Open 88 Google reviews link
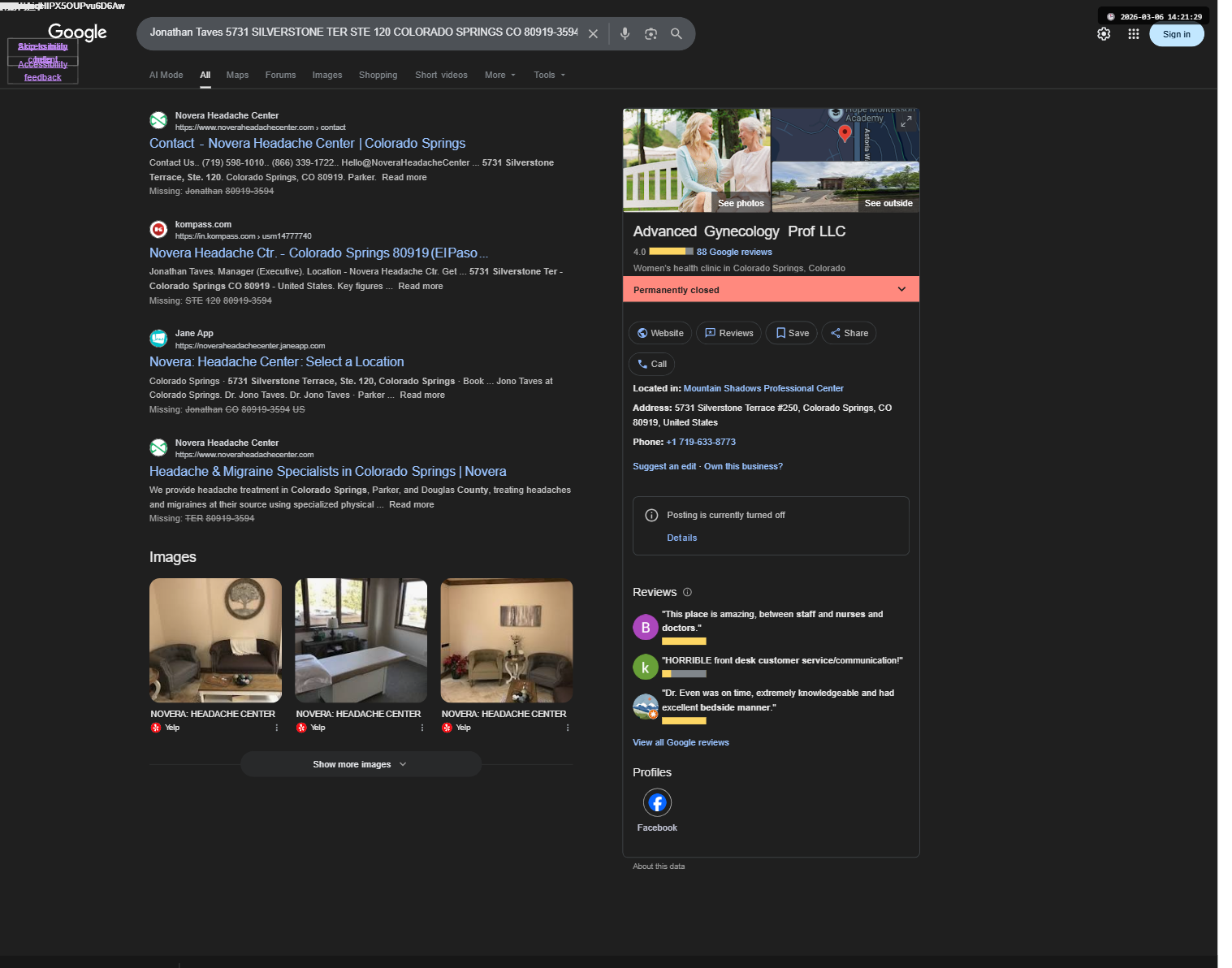Viewport: 1232px width, 968px height. (x=734, y=252)
